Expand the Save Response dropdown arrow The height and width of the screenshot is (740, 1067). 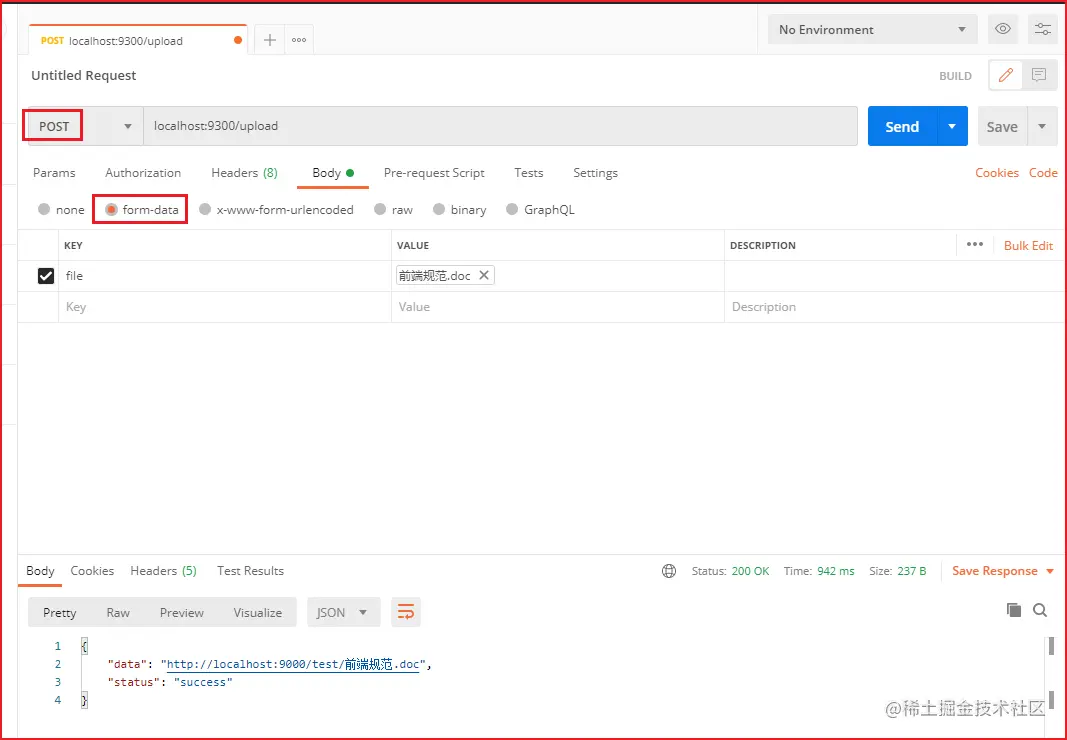coord(1050,571)
